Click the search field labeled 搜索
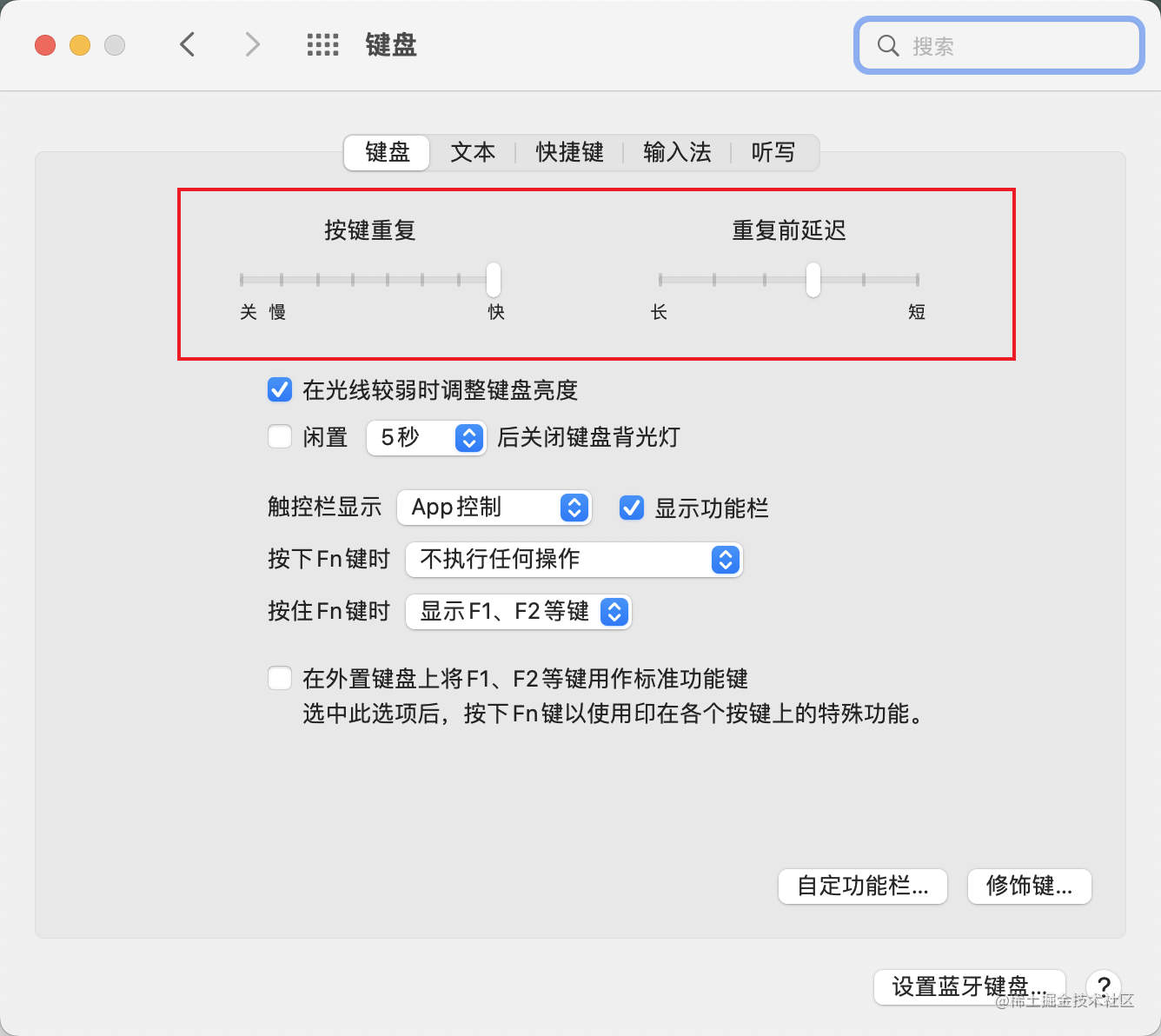 [998, 45]
